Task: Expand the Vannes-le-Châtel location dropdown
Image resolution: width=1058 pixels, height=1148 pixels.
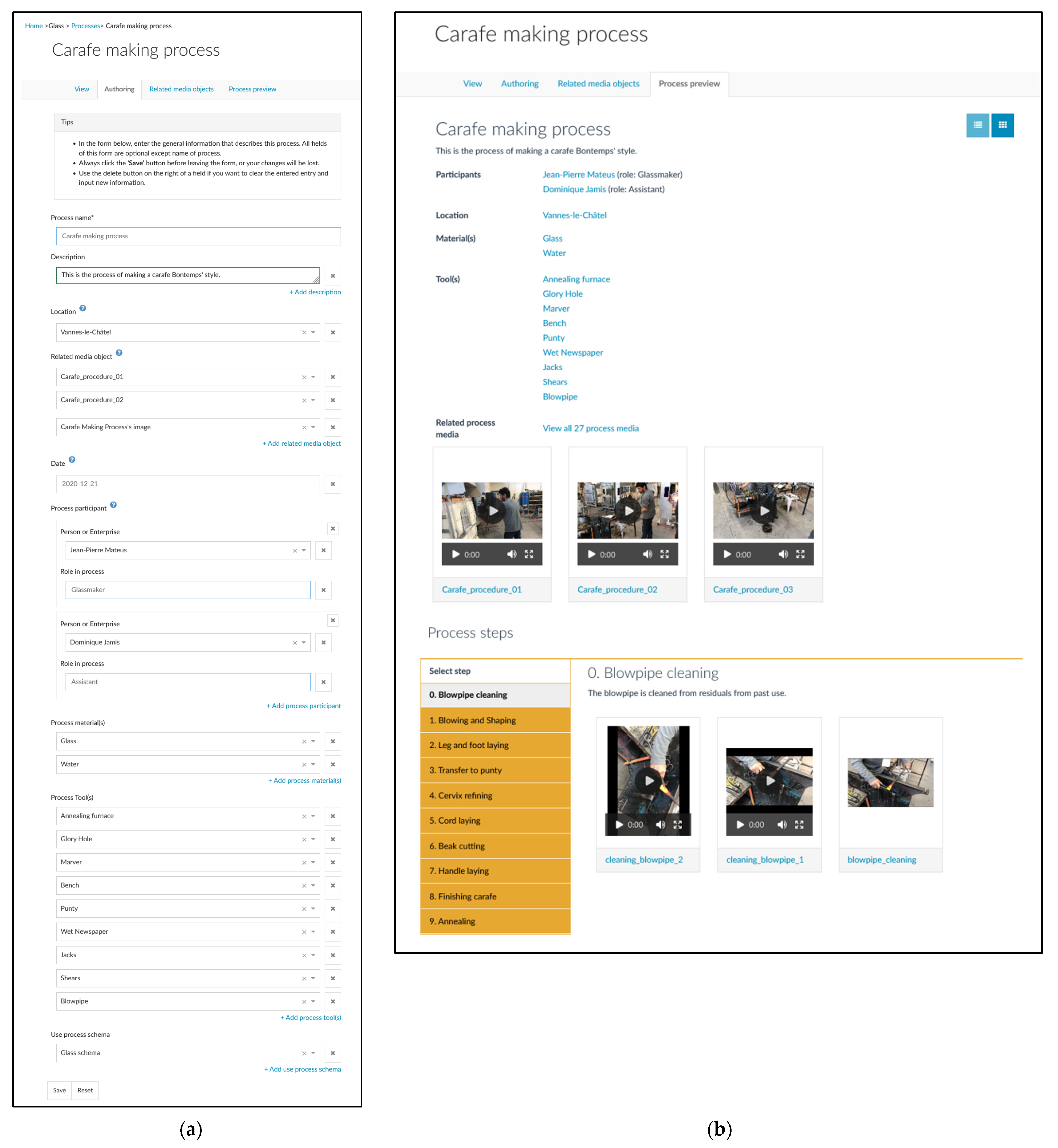Action: [313, 332]
